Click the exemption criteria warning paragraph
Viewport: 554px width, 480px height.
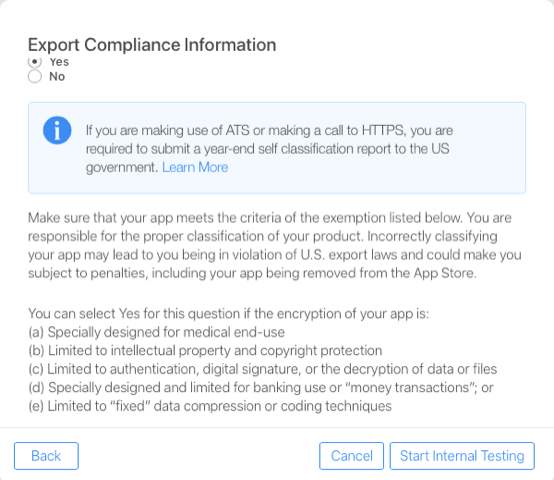coord(275,245)
